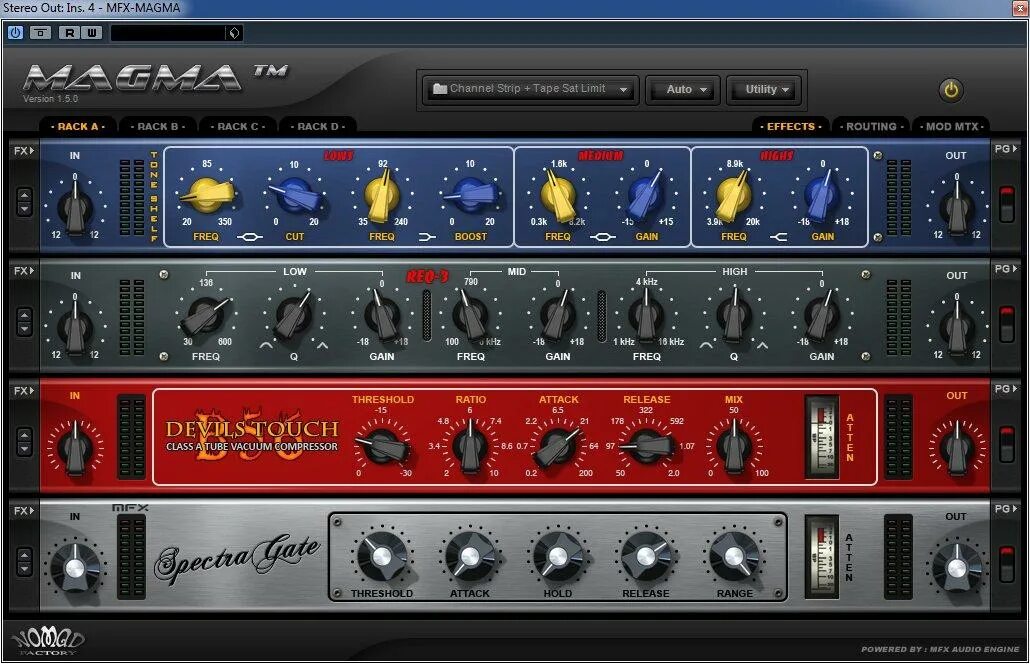Click the REQ-3 HIGH FREQ 4 kHz knob
This screenshot has width=1030, height=664.
point(646,315)
